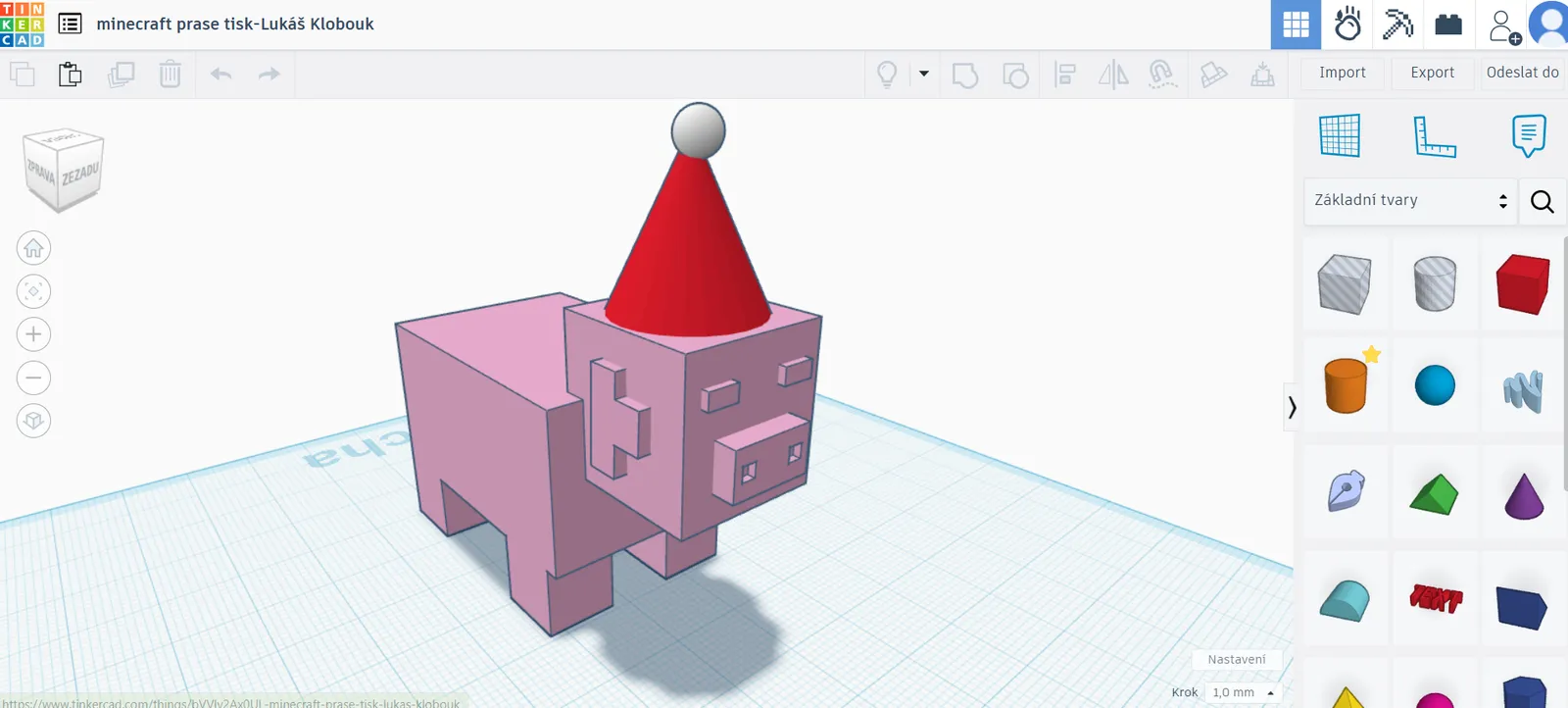Image resolution: width=1568 pixels, height=708 pixels.
Task: Open the Notes tool icon
Action: point(1529,136)
